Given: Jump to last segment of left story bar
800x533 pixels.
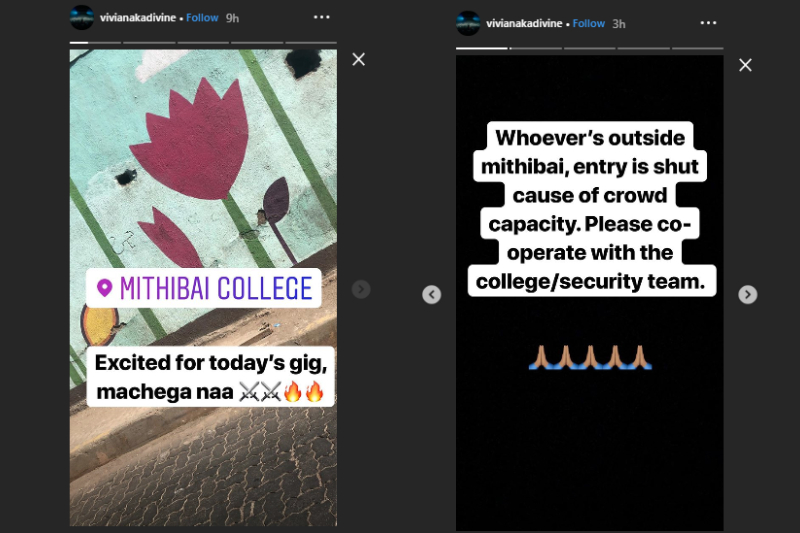Looking at the screenshot, I should (x=311, y=42).
